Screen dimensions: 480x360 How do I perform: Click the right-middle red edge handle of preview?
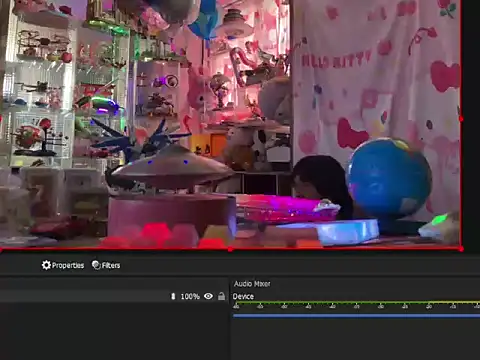click(x=461, y=119)
